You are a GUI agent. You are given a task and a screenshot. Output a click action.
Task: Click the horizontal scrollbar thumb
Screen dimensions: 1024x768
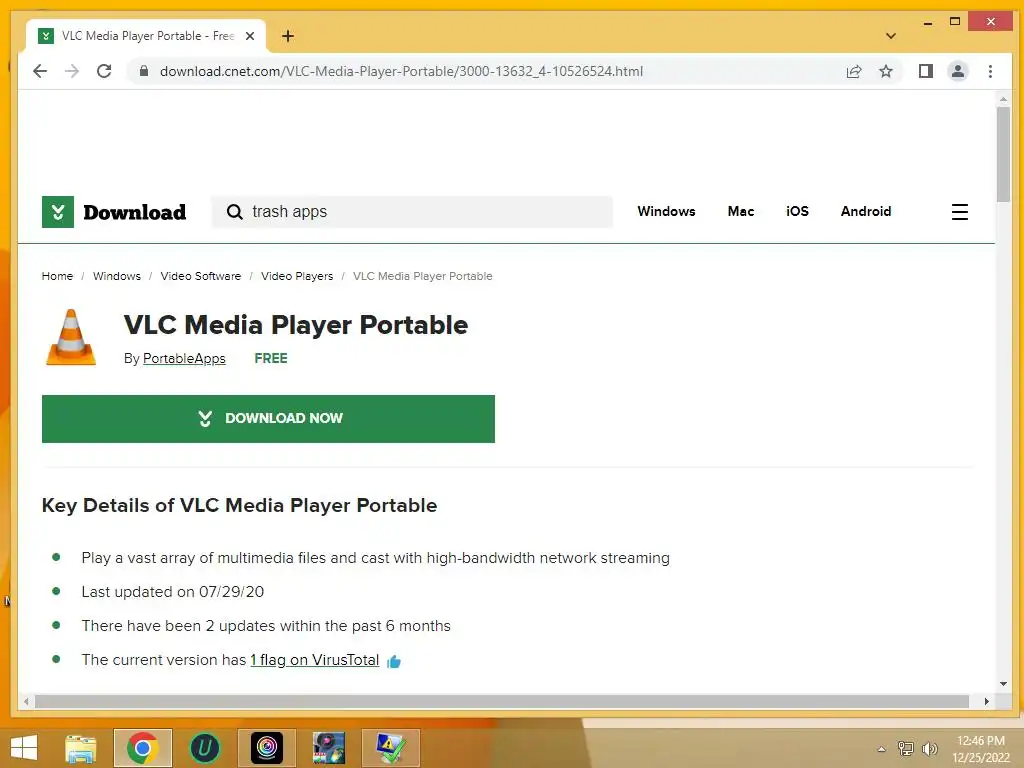[x=502, y=701]
